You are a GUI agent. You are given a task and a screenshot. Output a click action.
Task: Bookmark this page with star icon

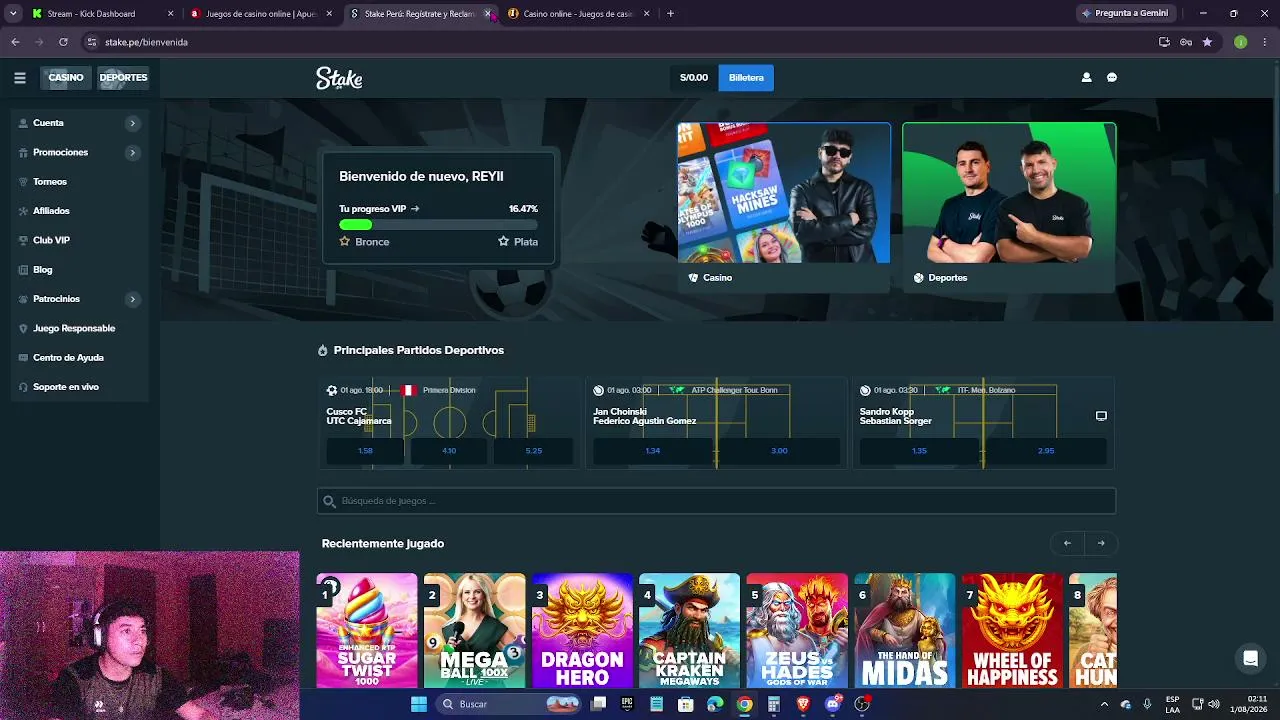point(1207,42)
